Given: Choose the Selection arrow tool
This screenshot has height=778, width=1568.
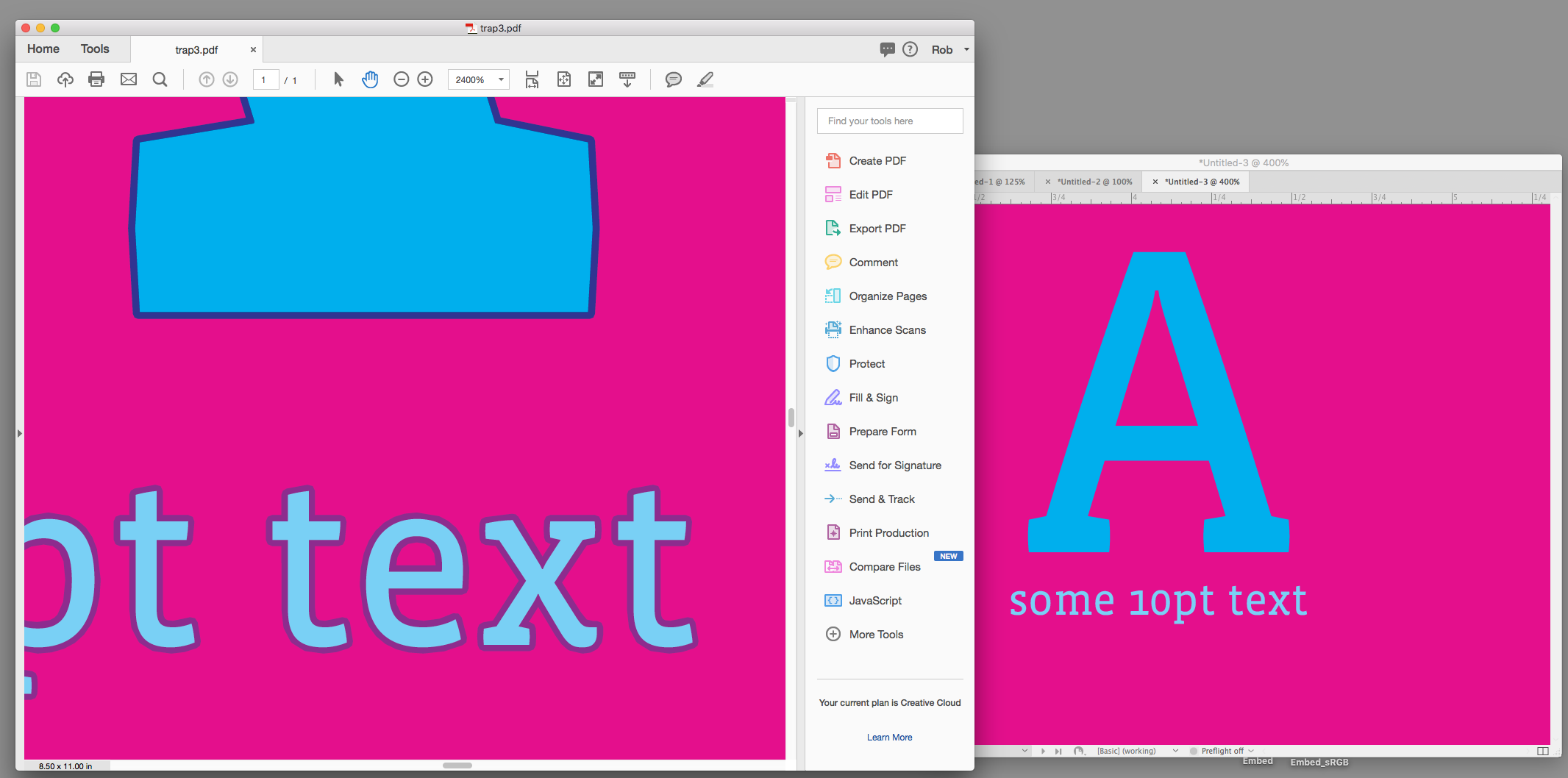Looking at the screenshot, I should click(x=338, y=79).
